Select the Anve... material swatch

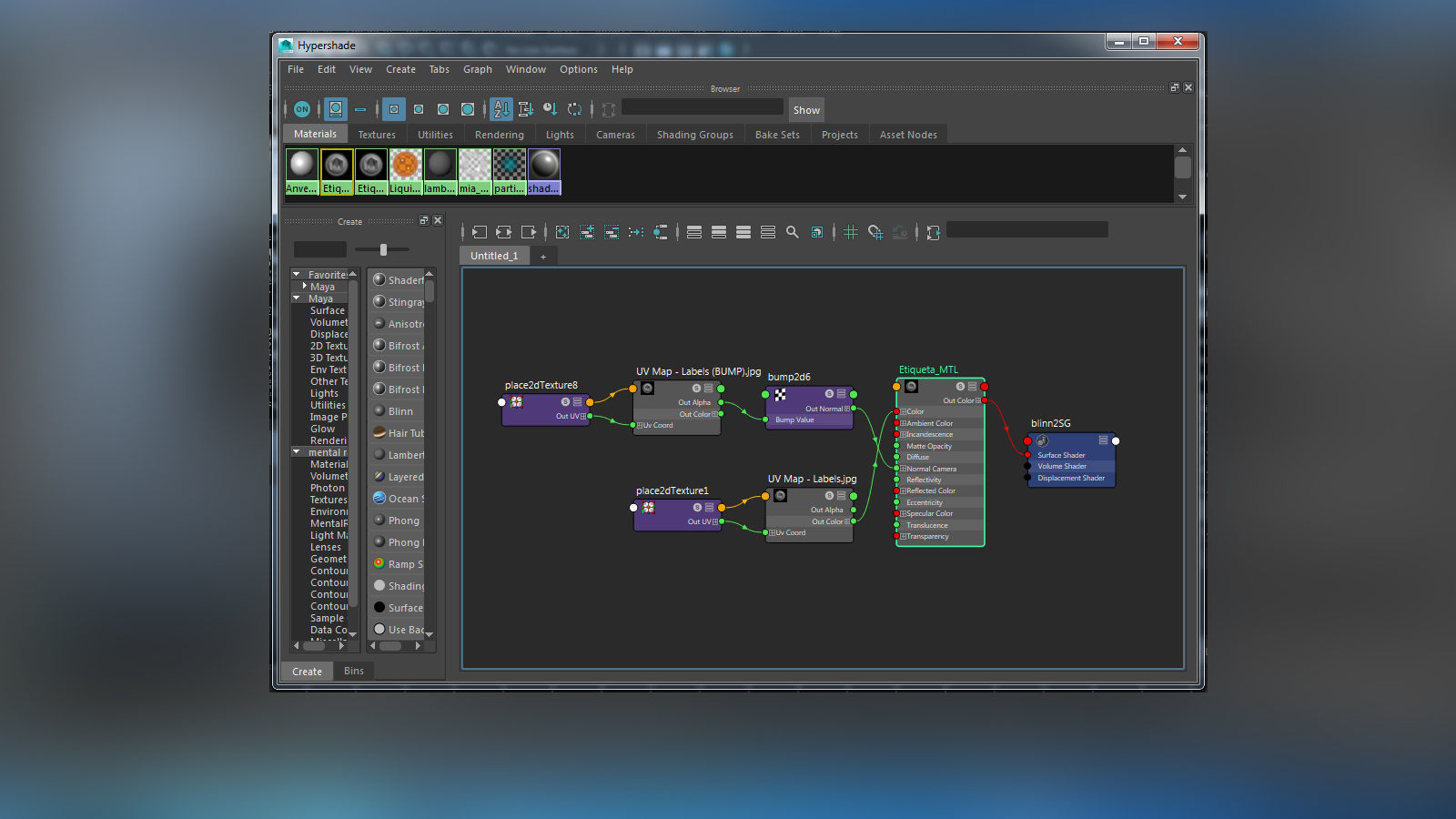(x=301, y=172)
